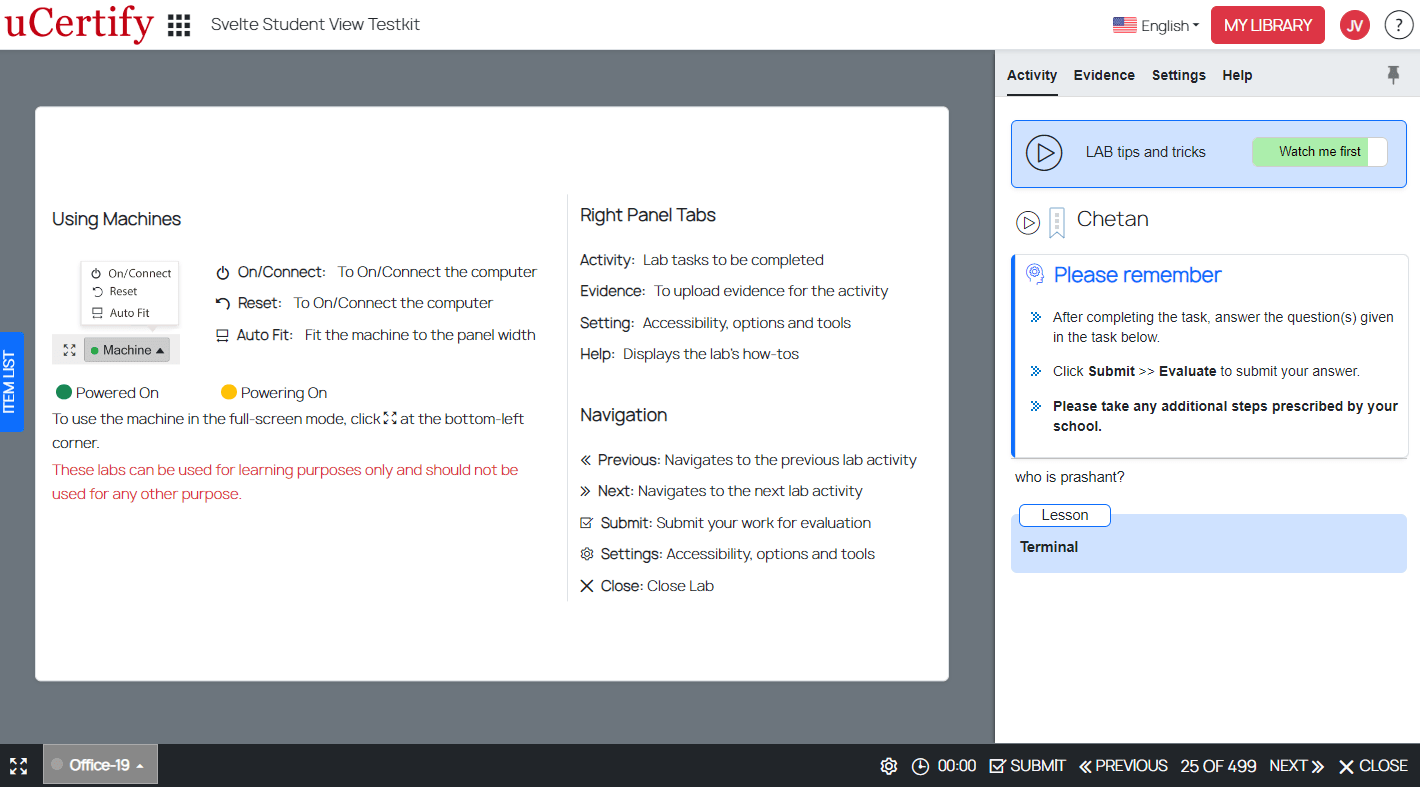Play the LAB tips and tricks video

[x=1044, y=153]
